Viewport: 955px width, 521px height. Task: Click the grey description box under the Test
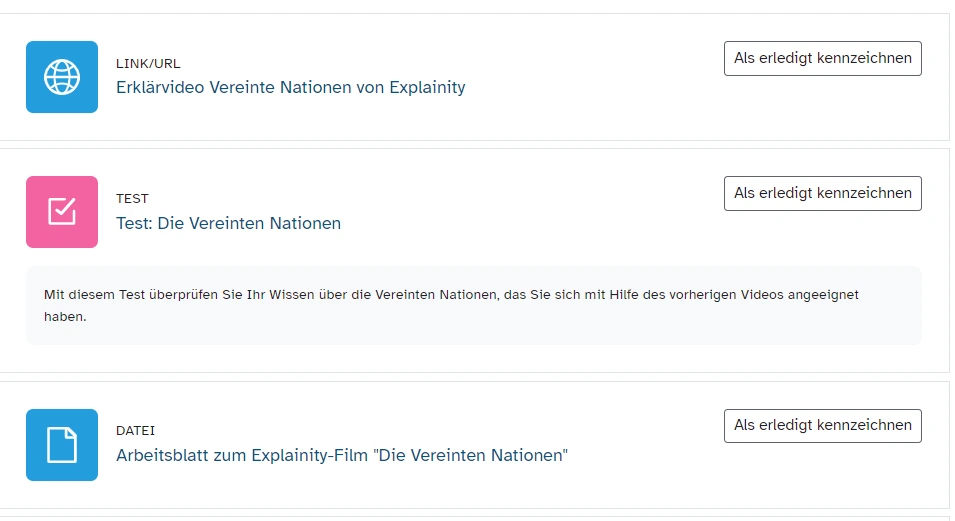(x=600, y=325)
